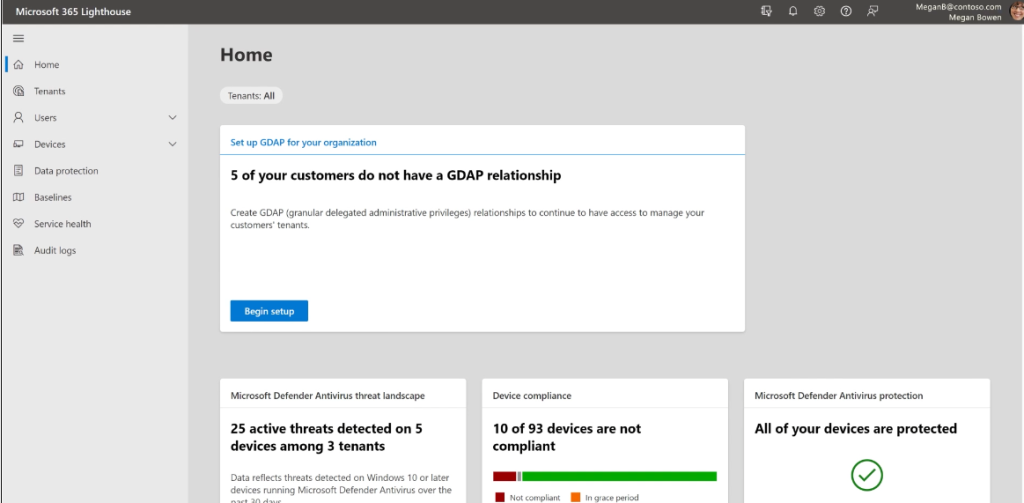The width and height of the screenshot is (1024, 503).
Task: Click Microsoft 365 Lighthouse title
Action: click(x=72, y=11)
